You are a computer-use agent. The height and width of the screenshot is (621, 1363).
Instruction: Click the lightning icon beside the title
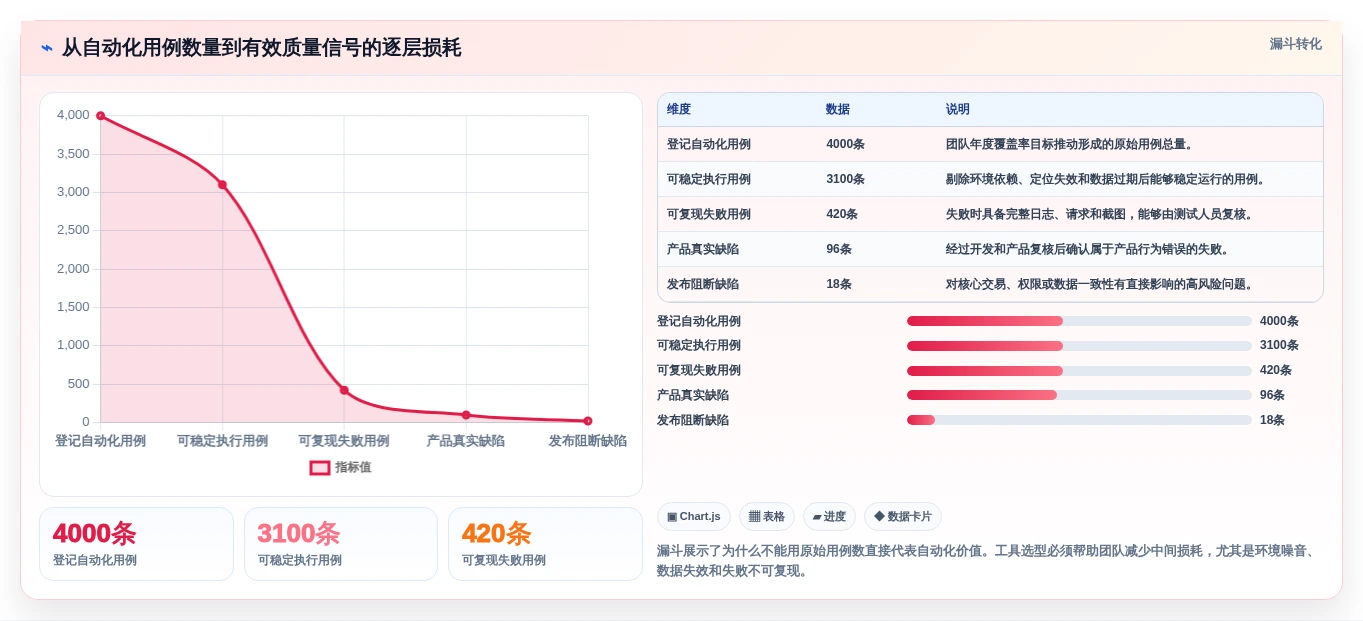pos(47,48)
